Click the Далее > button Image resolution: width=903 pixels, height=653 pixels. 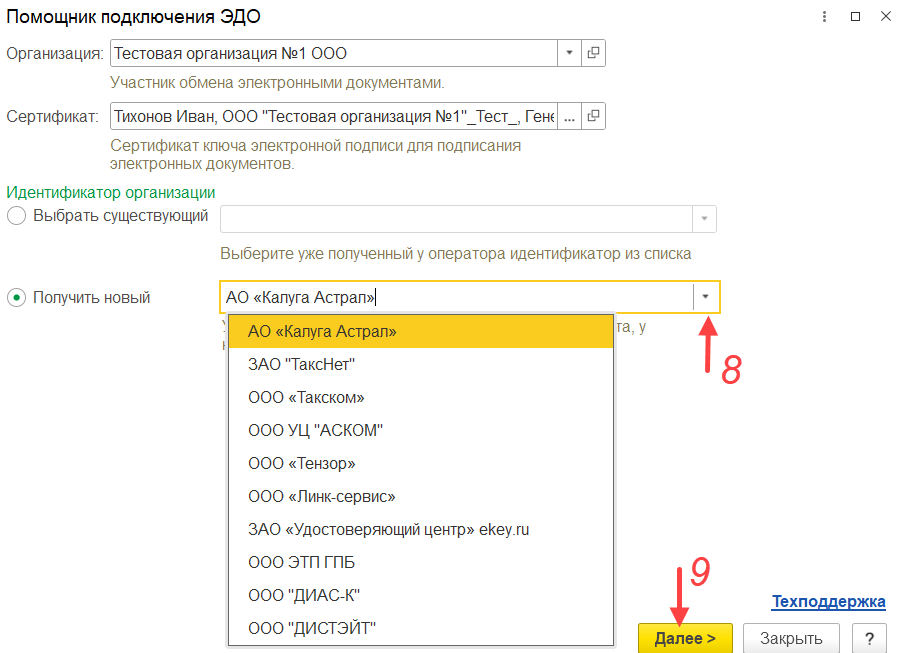pyautogui.click(x=685, y=638)
